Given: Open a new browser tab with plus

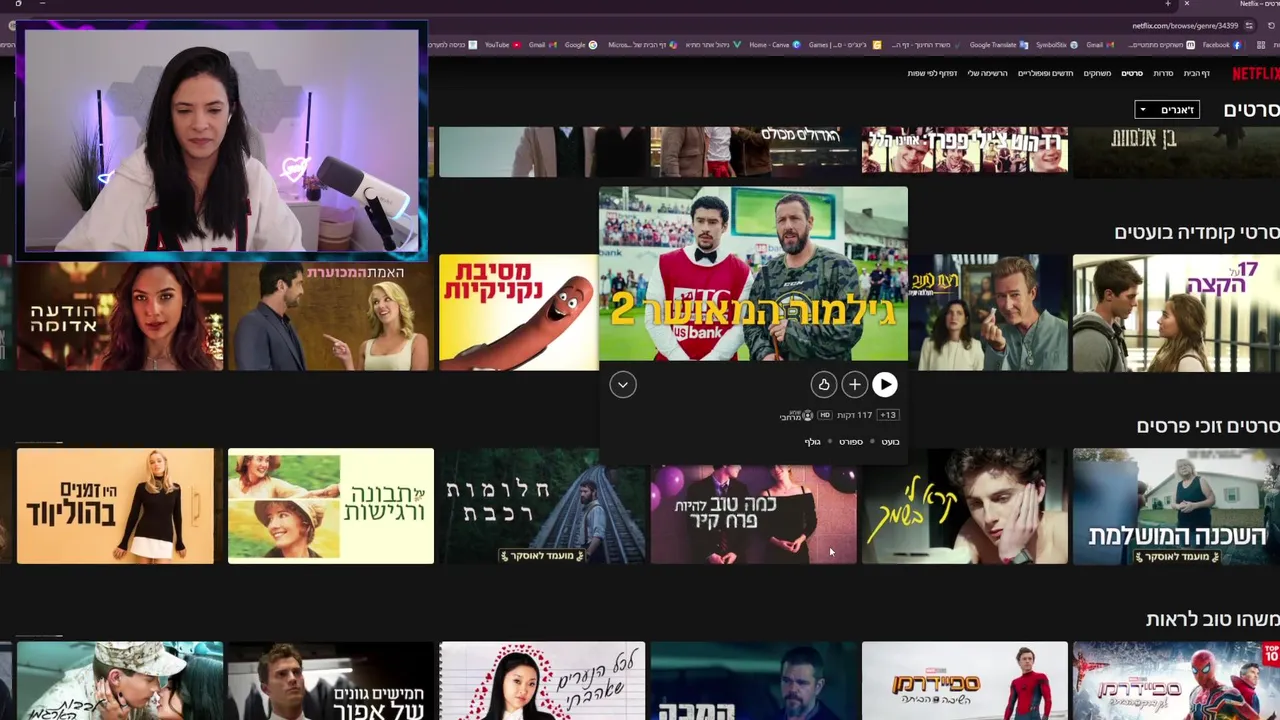Looking at the screenshot, I should (x=1168, y=4).
